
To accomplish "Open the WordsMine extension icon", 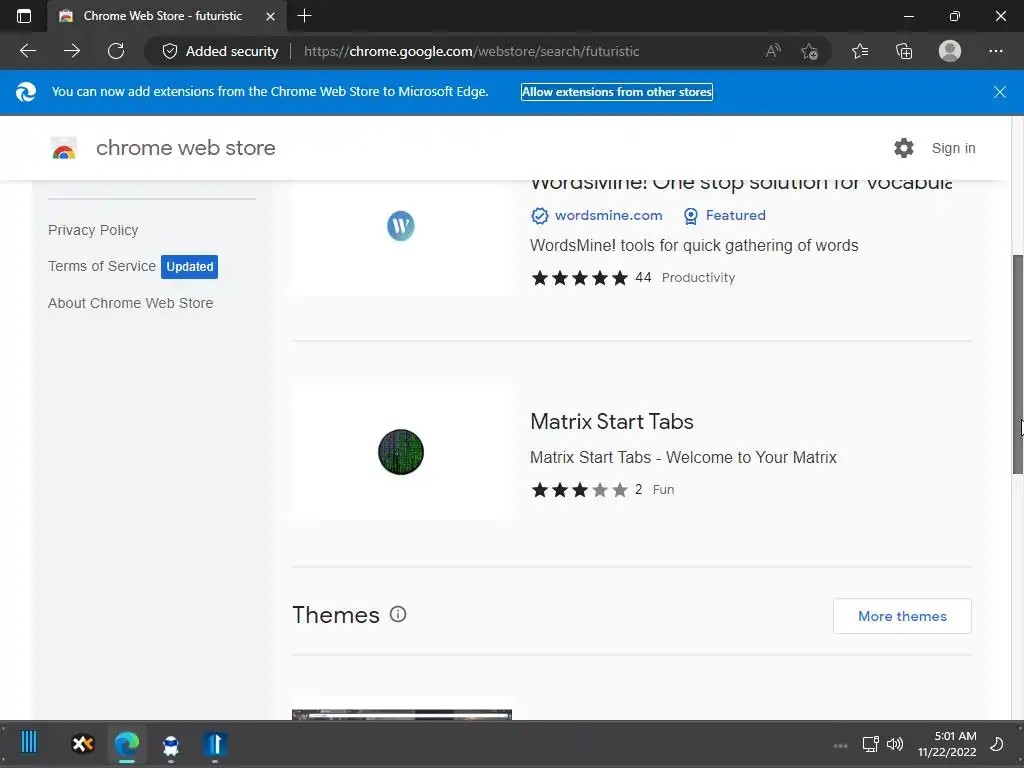I will coord(401,226).
